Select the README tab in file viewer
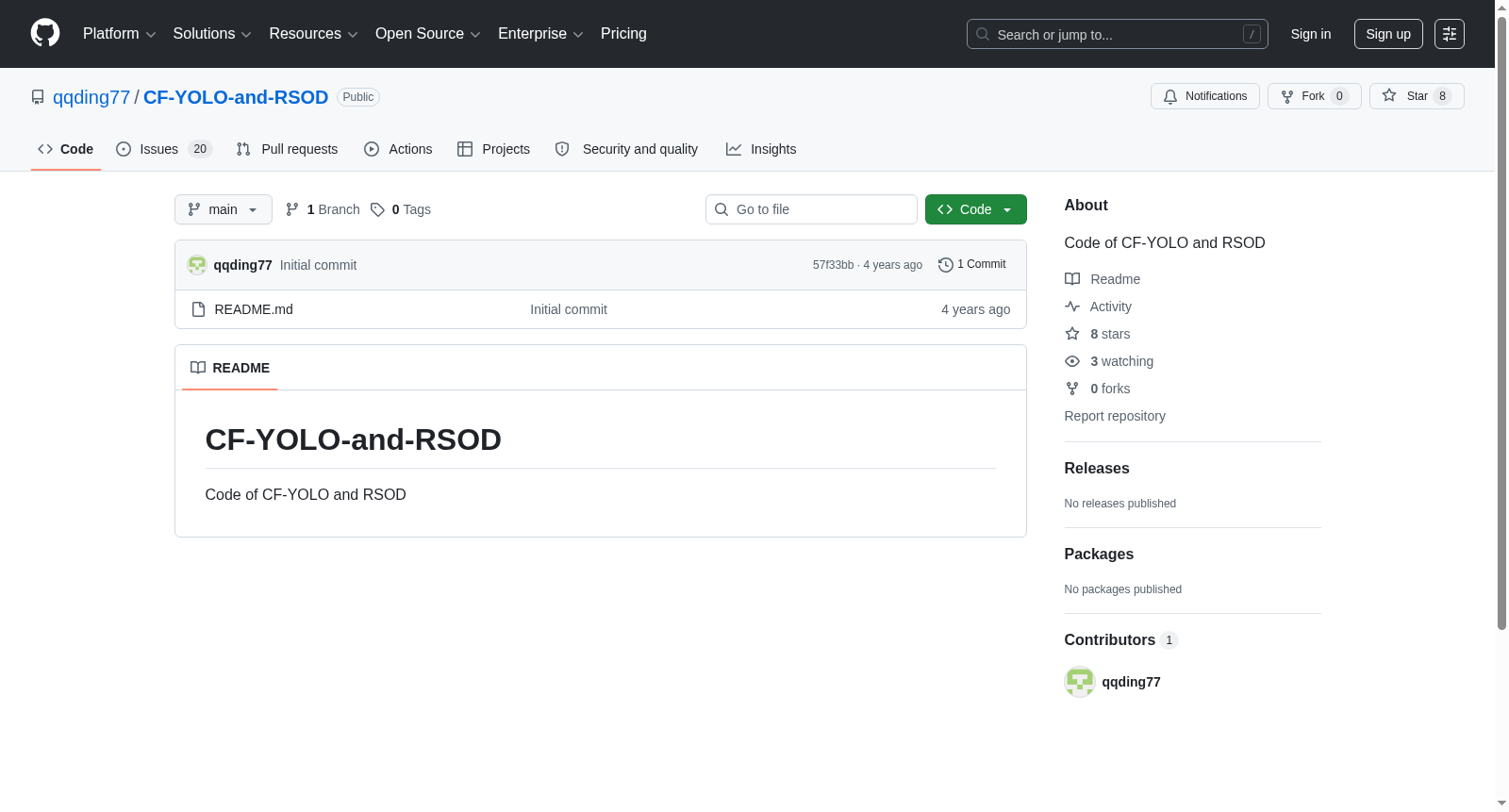This screenshot has height=812, width=1509. (x=230, y=368)
